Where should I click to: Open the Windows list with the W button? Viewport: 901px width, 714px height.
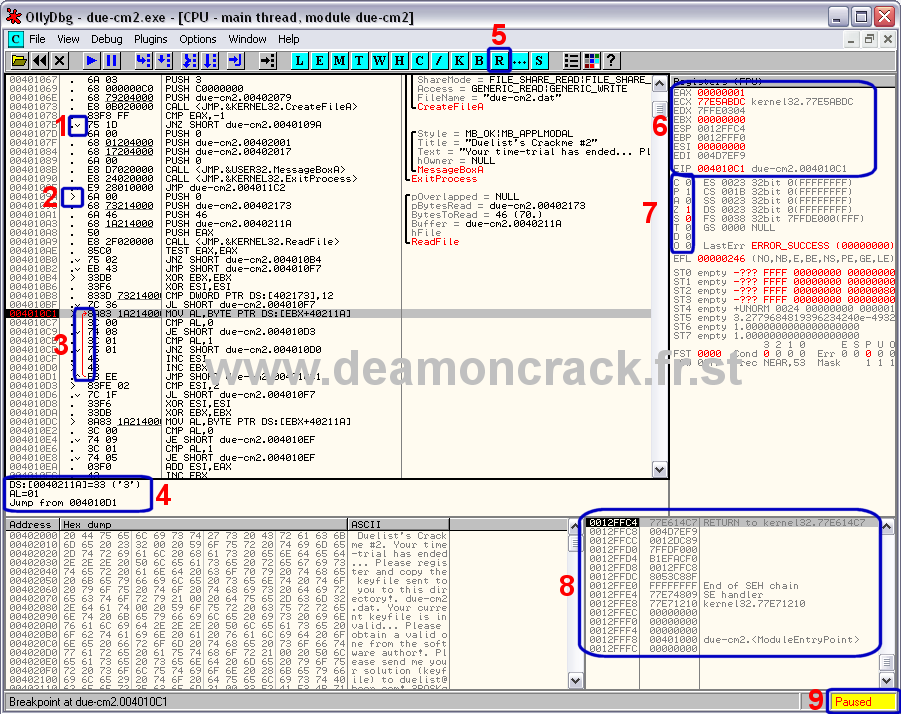(379, 60)
